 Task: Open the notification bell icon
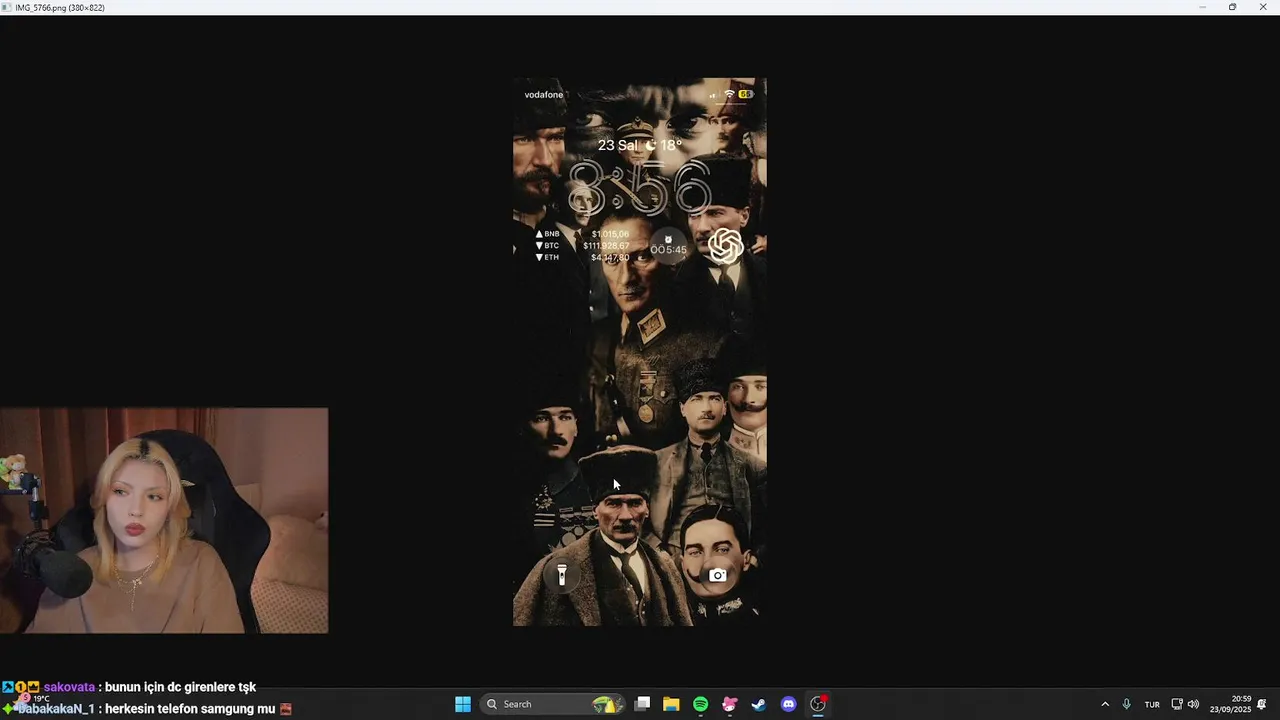[x=1262, y=704]
